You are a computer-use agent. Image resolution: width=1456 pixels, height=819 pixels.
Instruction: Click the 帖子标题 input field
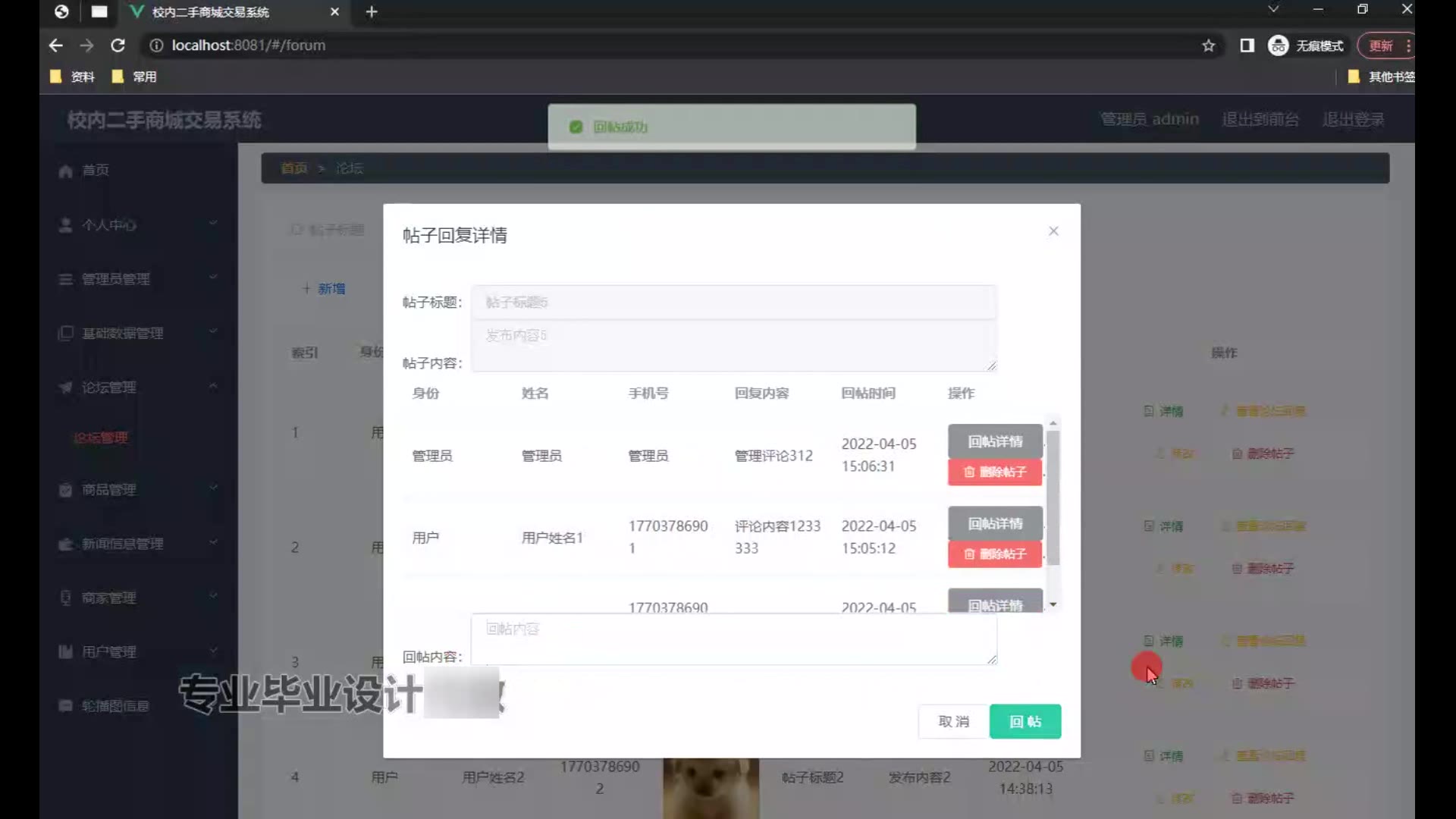[x=733, y=303]
